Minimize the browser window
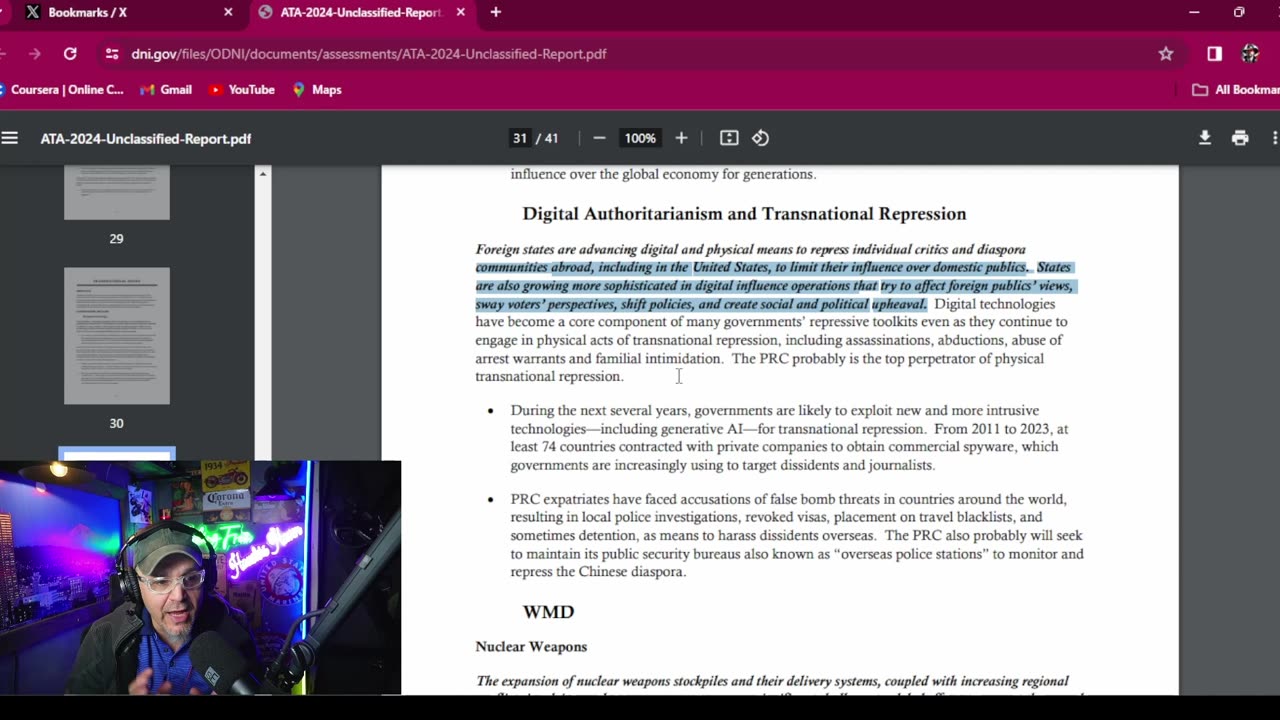Image resolution: width=1280 pixels, height=720 pixels. pos(1194,12)
